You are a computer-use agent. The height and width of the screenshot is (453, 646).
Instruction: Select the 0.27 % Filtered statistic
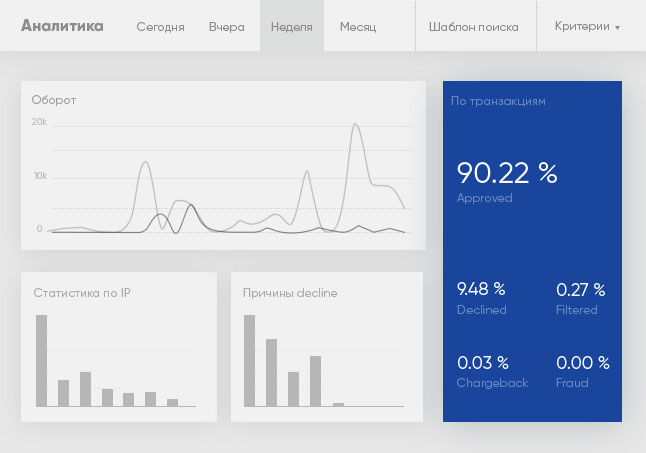tap(580, 299)
